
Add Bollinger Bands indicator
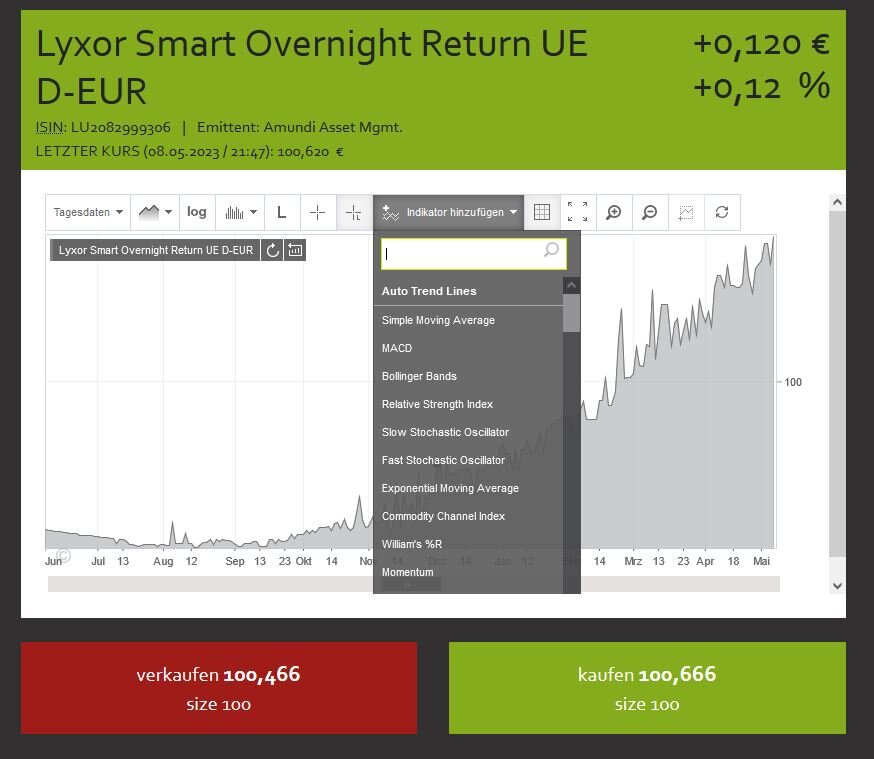[x=419, y=376]
